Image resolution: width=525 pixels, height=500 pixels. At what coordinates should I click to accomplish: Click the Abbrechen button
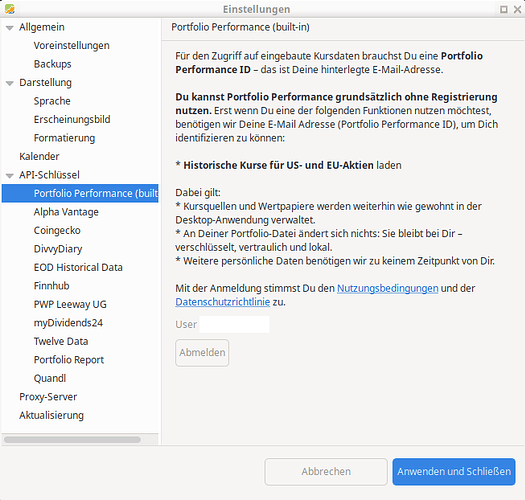pyautogui.click(x=326, y=472)
